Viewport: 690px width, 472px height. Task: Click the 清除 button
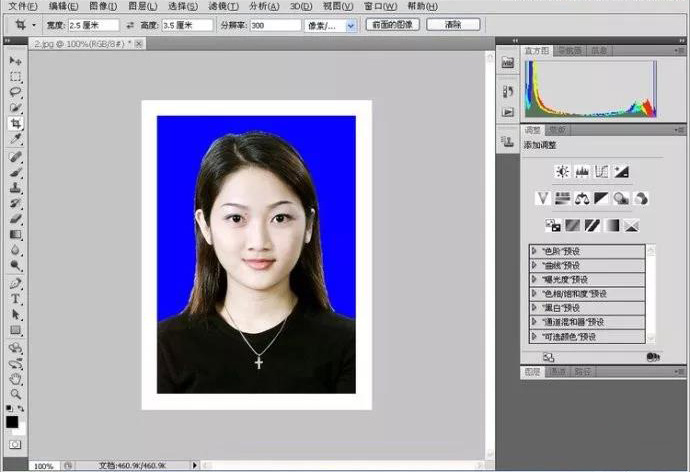tap(451, 24)
